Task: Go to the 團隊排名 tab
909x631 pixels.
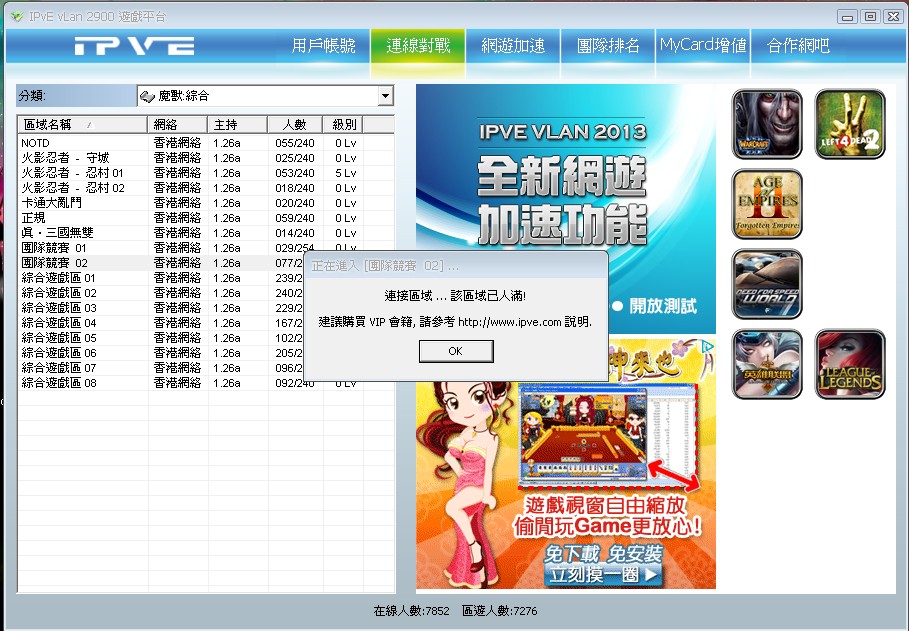Action: click(x=608, y=46)
